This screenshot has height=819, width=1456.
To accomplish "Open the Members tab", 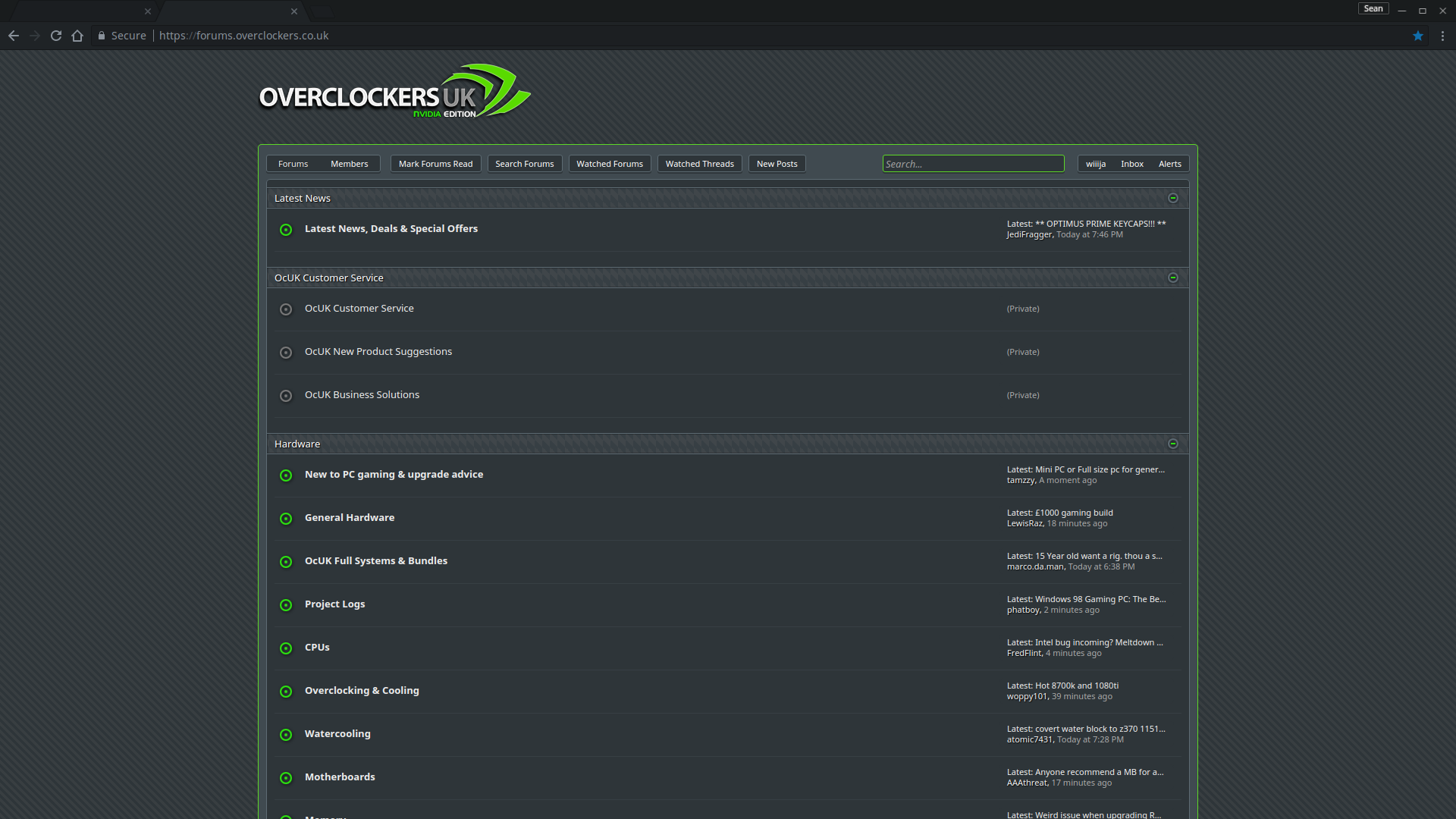I will coord(349,163).
